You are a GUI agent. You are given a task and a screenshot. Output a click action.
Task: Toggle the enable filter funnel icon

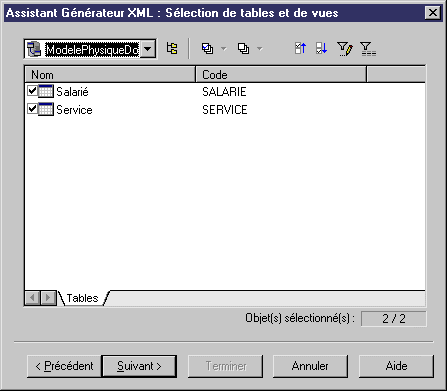point(368,49)
